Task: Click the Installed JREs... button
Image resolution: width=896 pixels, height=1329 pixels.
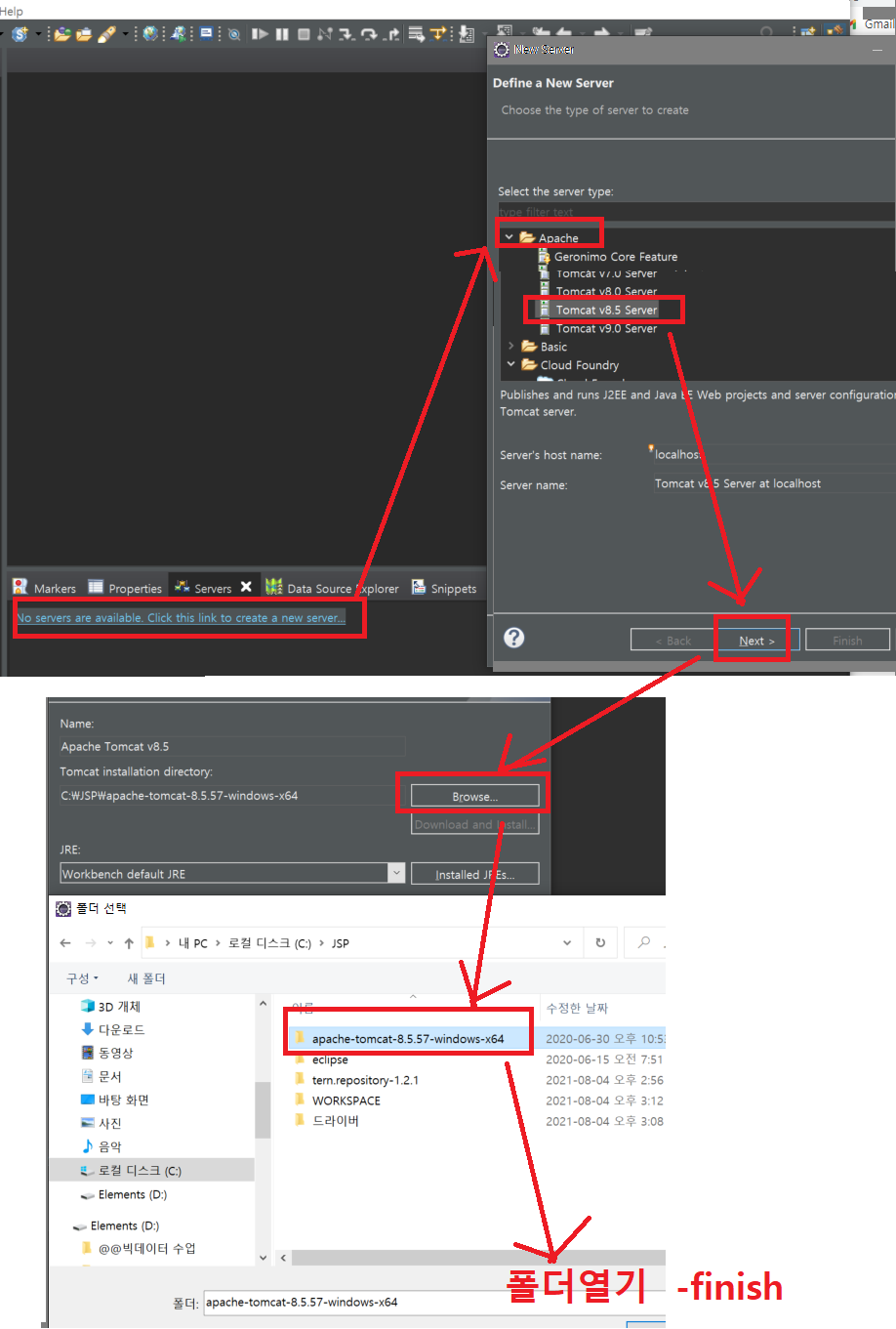Action: (474, 874)
